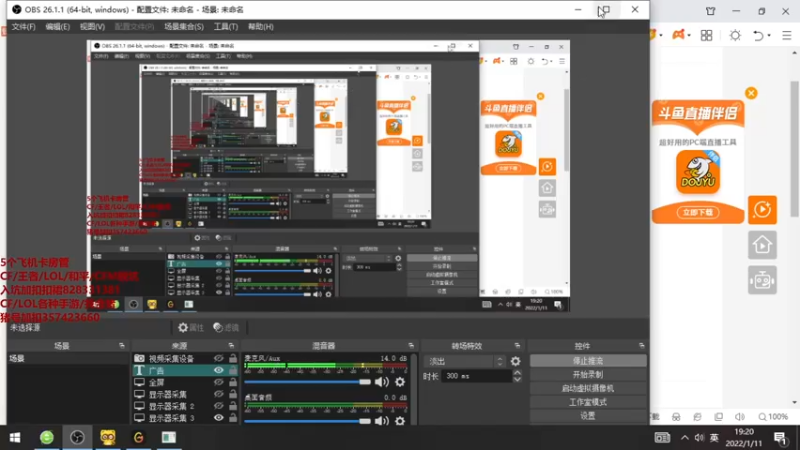This screenshot has width=800, height=450.
Task: Open dropdown arrow beside gamepad icon
Action: [689, 35]
